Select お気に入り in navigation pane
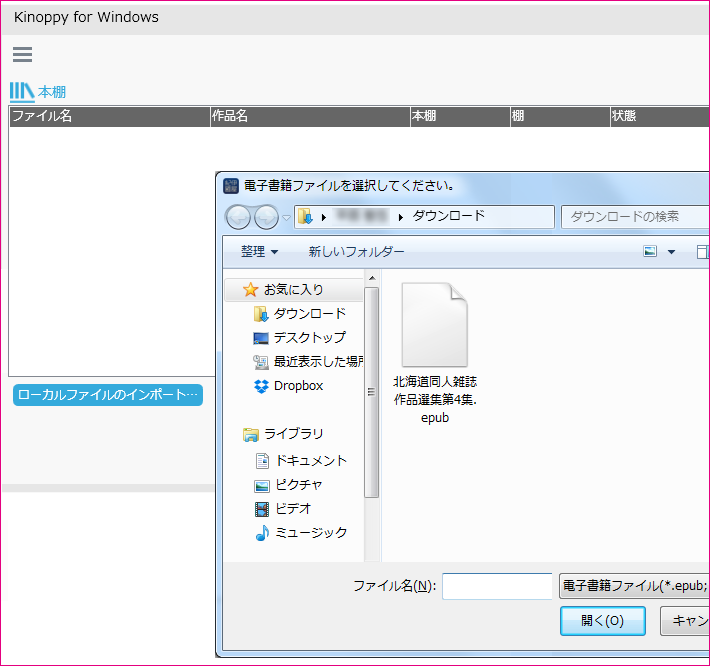The height and width of the screenshot is (666, 710). point(293,289)
